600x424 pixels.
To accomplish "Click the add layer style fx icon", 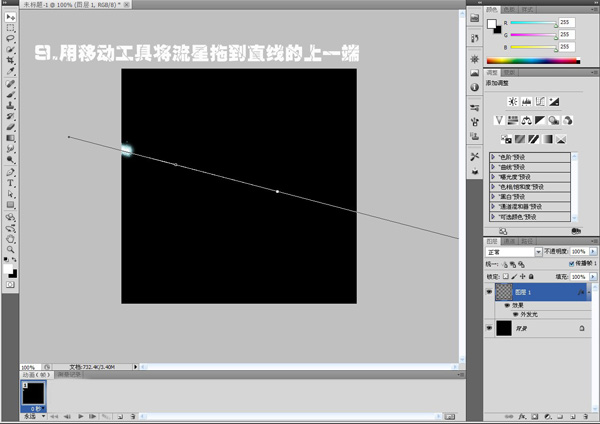I will 520,414.
